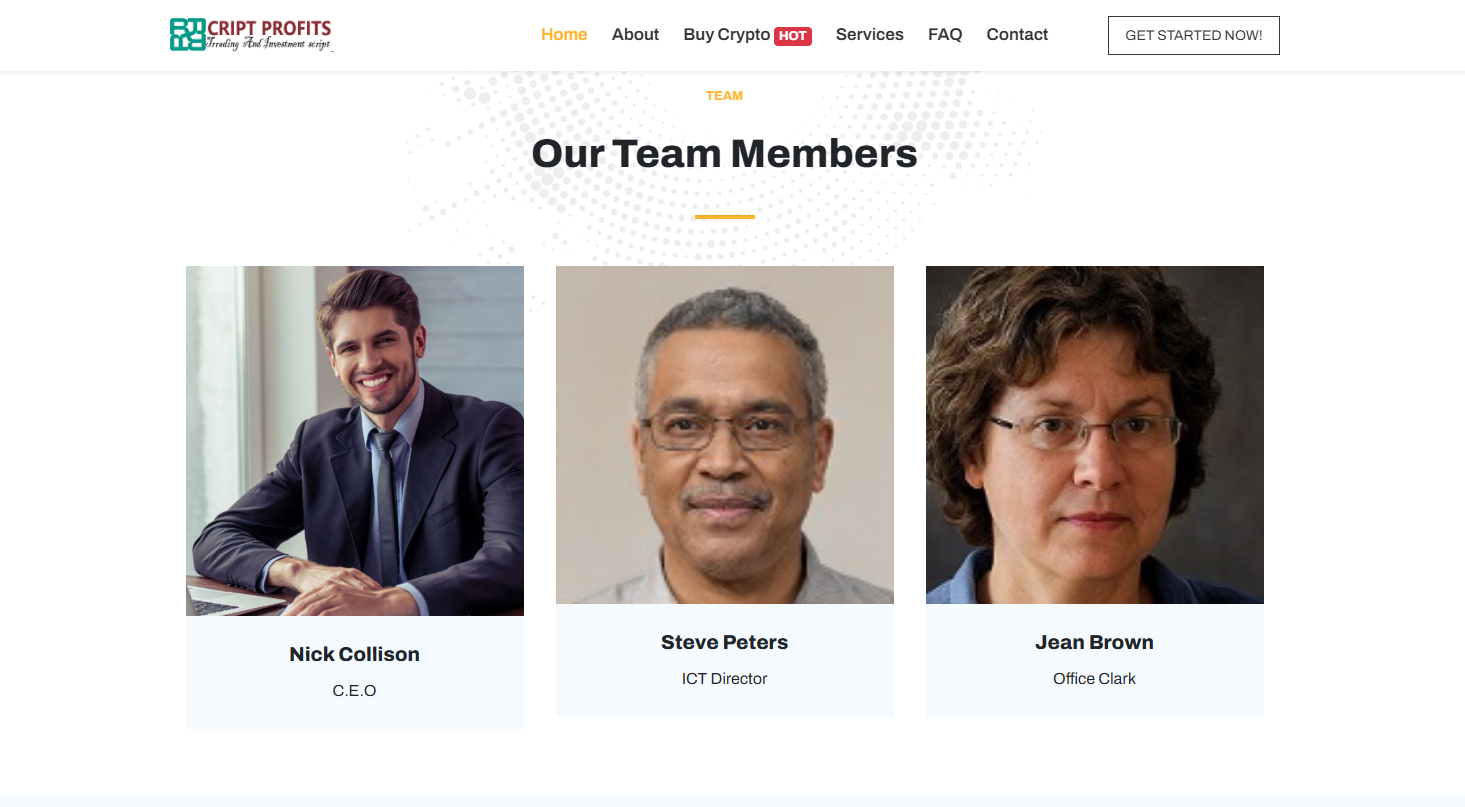Viewport: 1465px width, 807px height.
Task: Open the Buy Crypto nav link
Action: tap(726, 35)
